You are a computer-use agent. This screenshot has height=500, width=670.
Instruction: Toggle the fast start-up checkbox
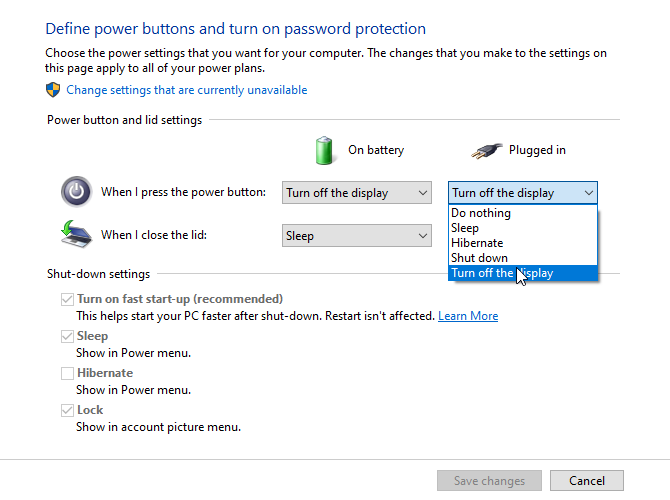pyautogui.click(x=68, y=299)
